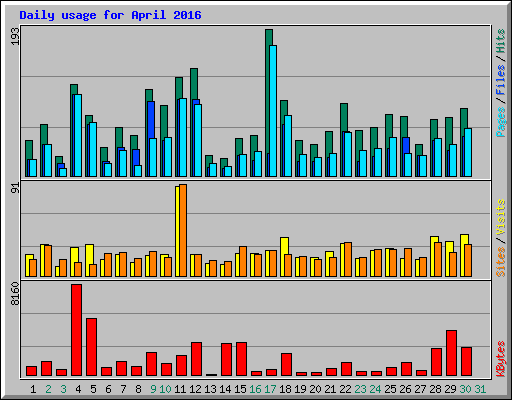Click the cyan pages bar for day 4
Screen dimensions: 512x400
pos(78,136)
